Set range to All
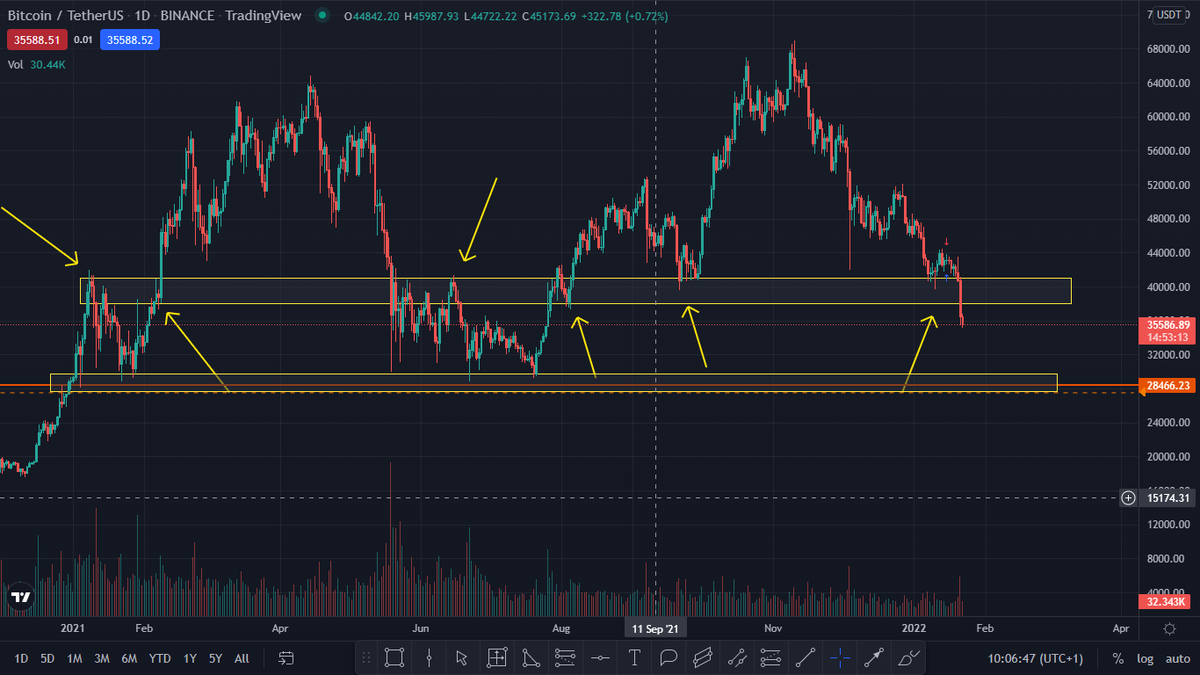 point(241,658)
